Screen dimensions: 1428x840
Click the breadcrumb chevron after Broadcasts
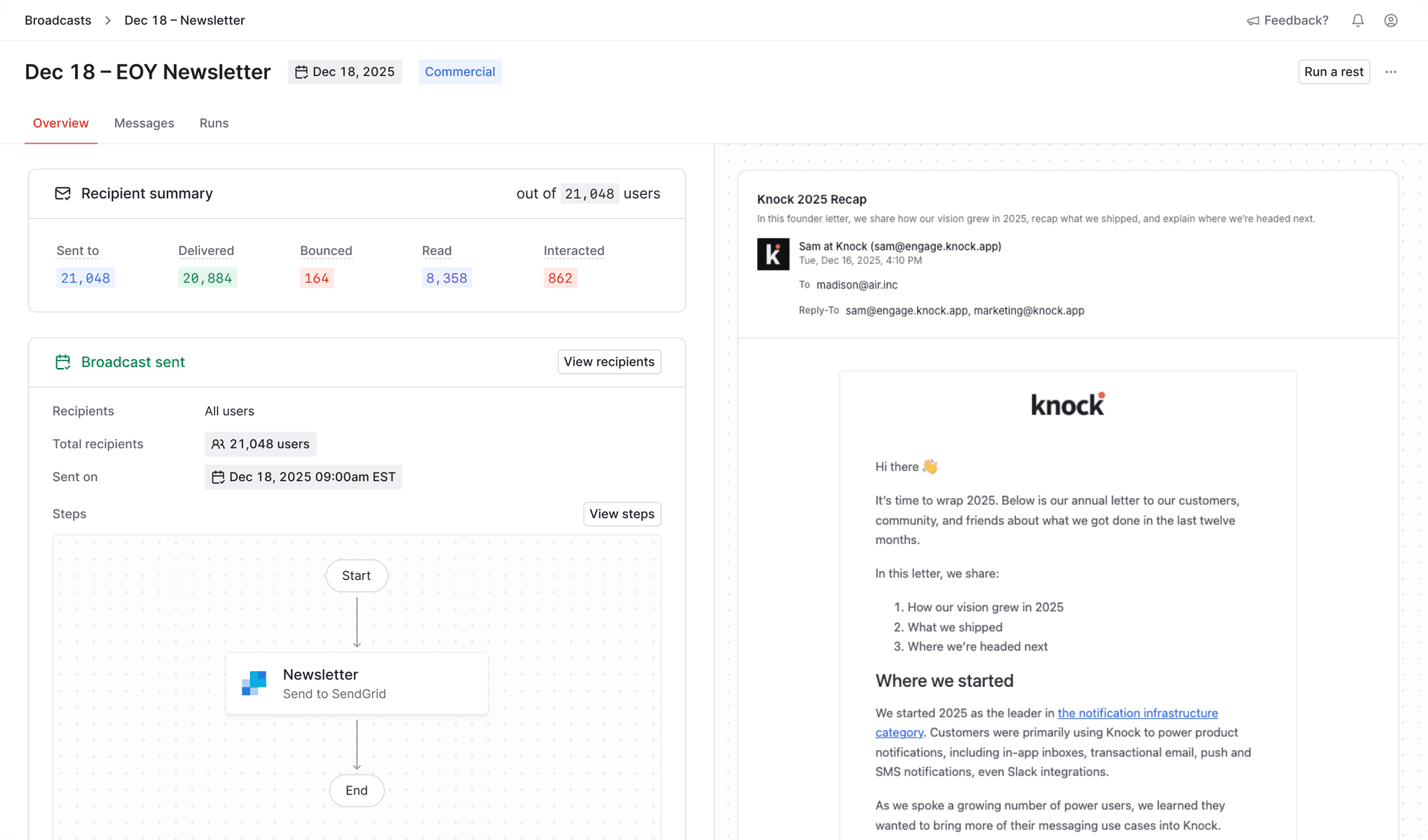coord(108,20)
